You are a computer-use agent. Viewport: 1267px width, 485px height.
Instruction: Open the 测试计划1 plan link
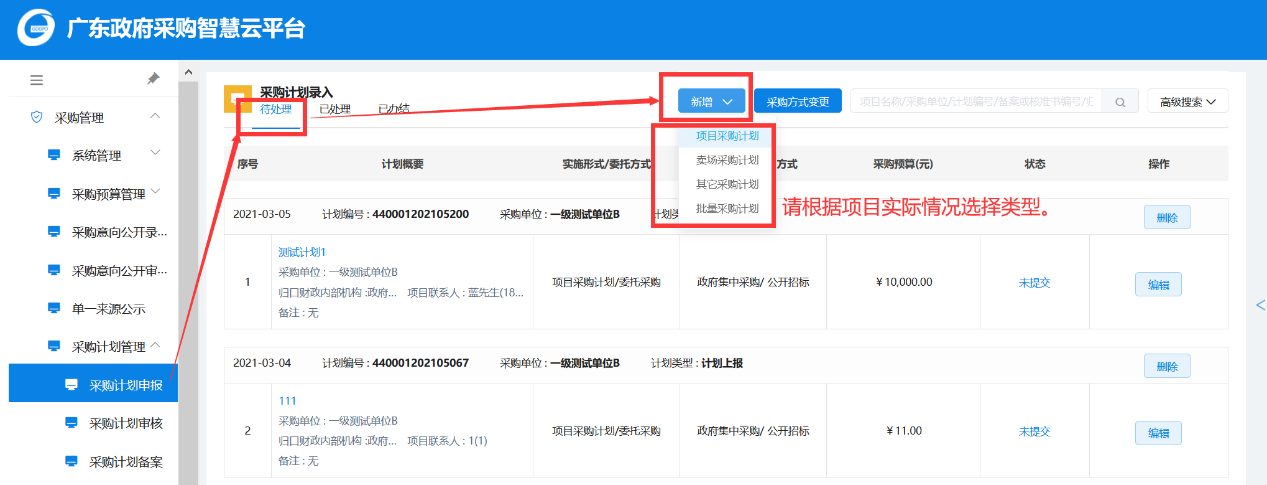click(x=302, y=252)
